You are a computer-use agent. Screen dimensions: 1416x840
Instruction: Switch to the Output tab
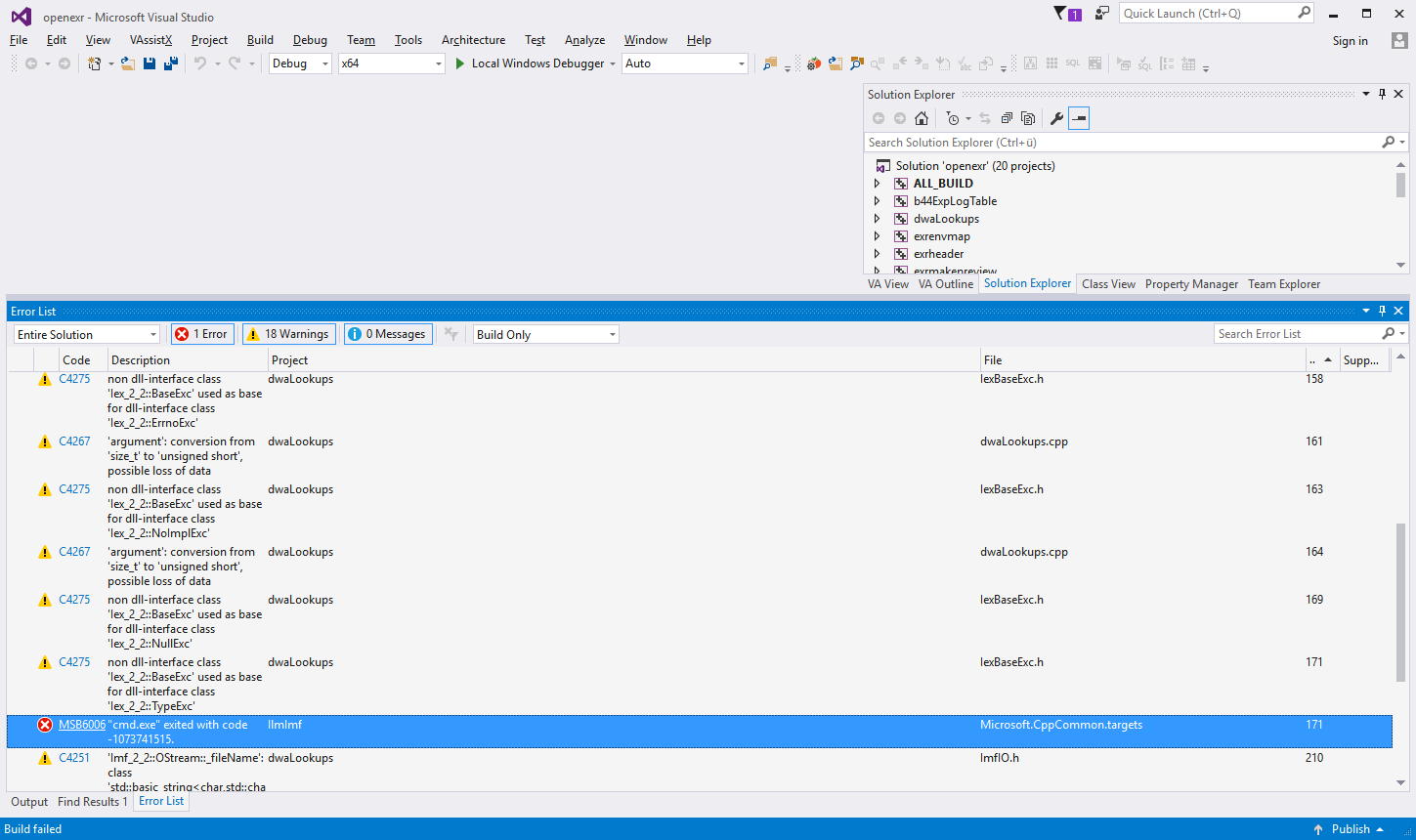coord(29,802)
